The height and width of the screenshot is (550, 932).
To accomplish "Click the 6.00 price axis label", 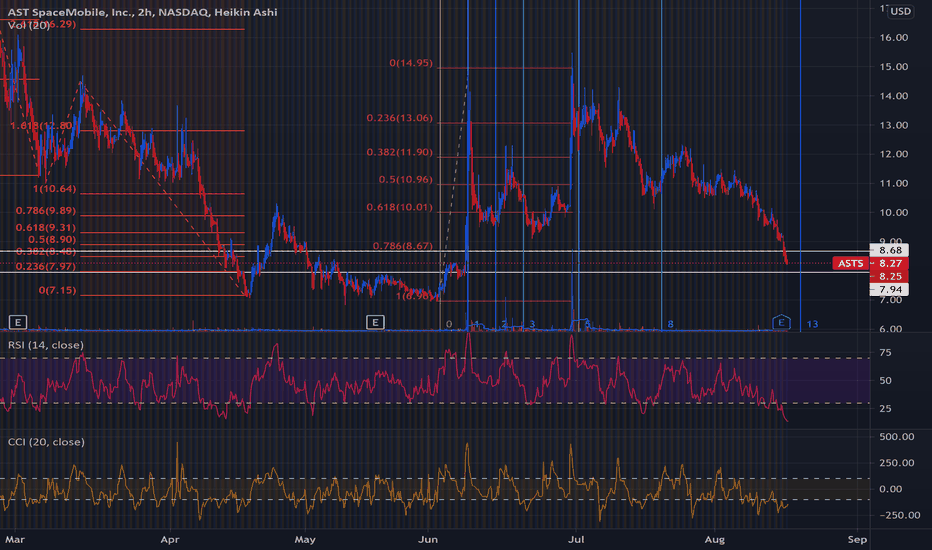I will click(x=890, y=329).
